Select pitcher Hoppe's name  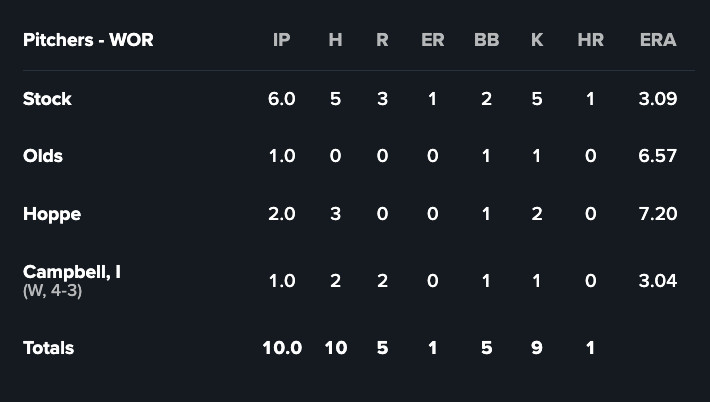52,214
